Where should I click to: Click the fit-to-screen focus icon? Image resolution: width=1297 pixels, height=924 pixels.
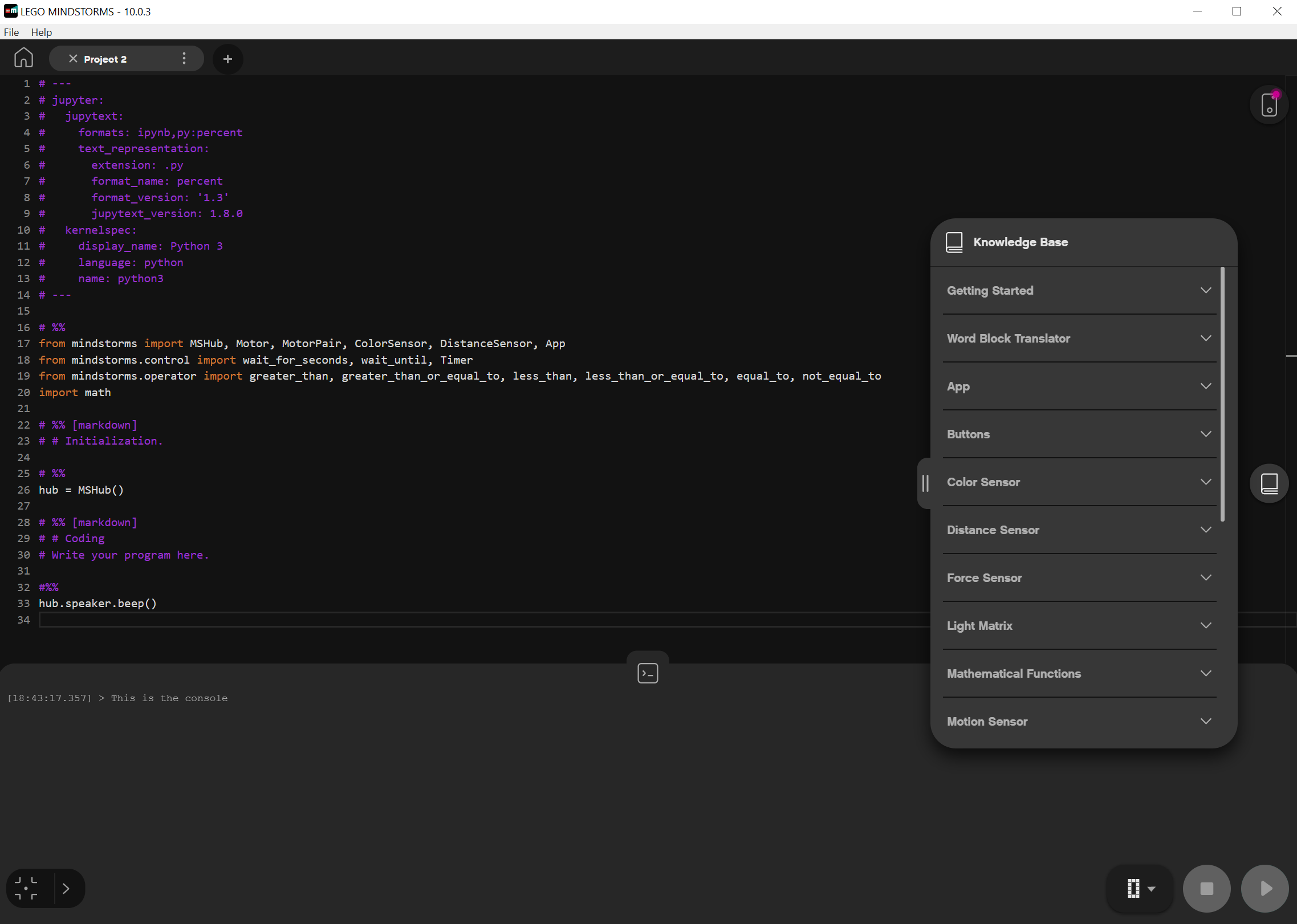pos(26,888)
